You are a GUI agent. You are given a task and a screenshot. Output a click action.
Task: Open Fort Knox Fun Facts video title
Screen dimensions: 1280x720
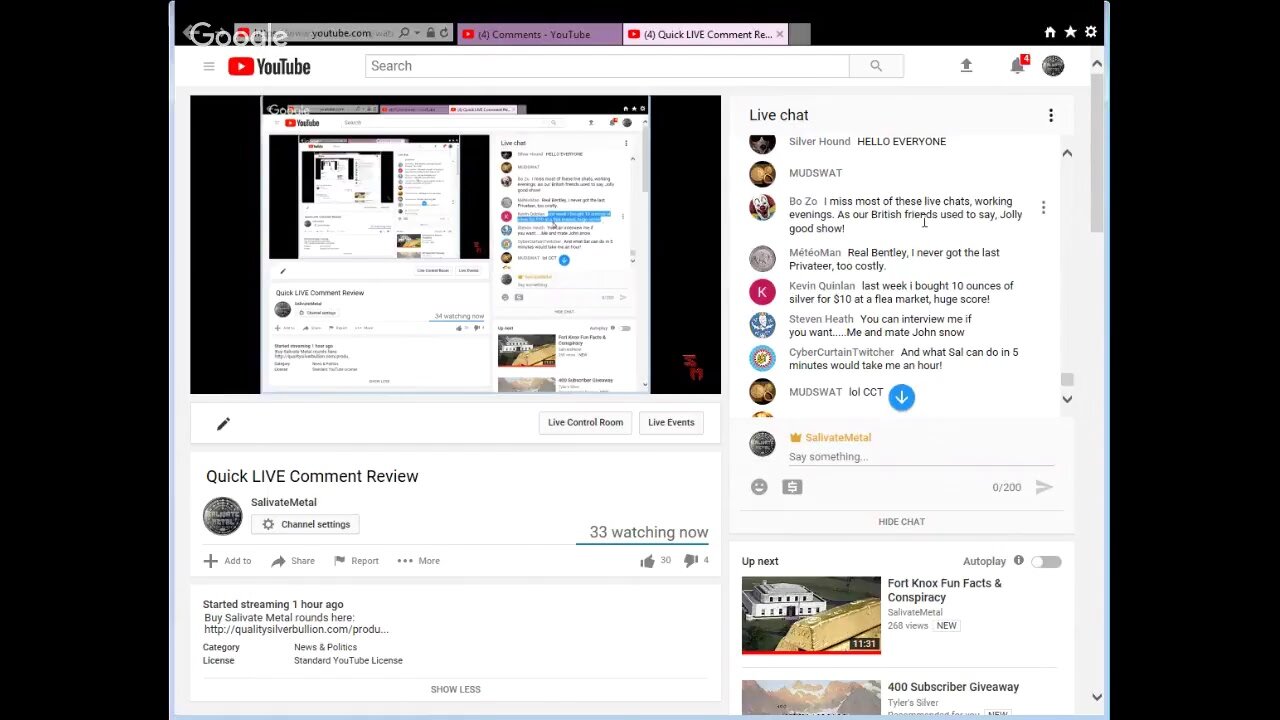tap(944, 590)
